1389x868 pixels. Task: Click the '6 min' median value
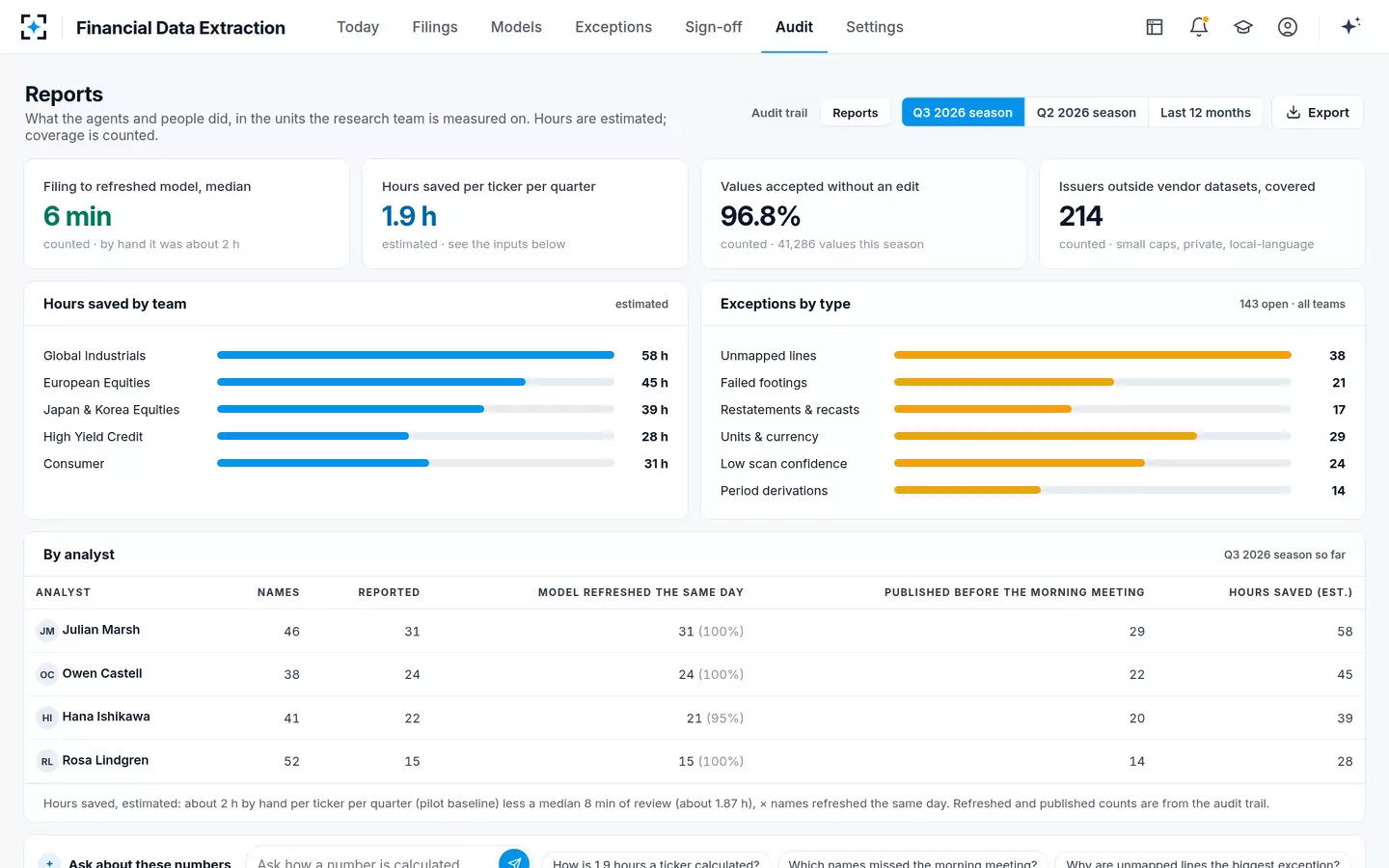point(77,216)
